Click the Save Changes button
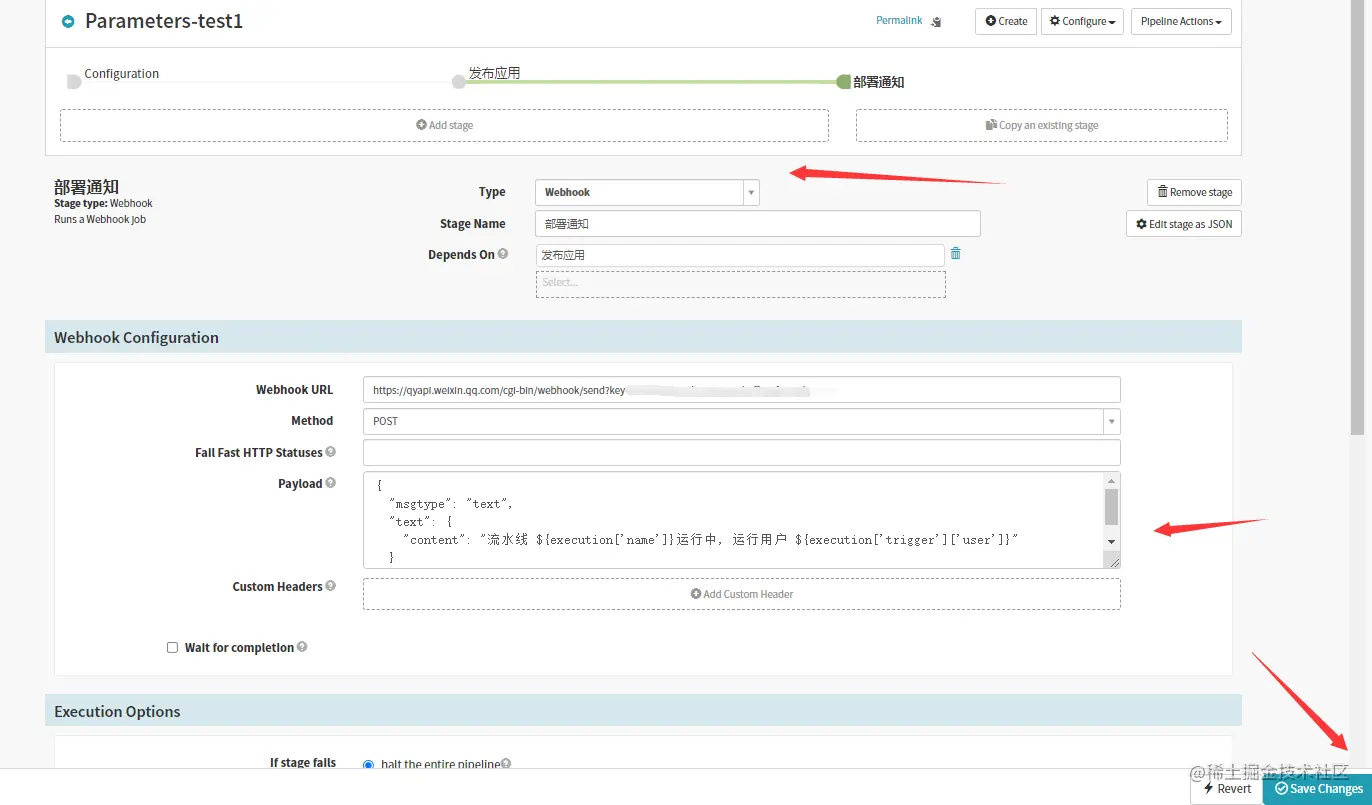Image resolution: width=1372 pixels, height=805 pixels. (x=1318, y=789)
